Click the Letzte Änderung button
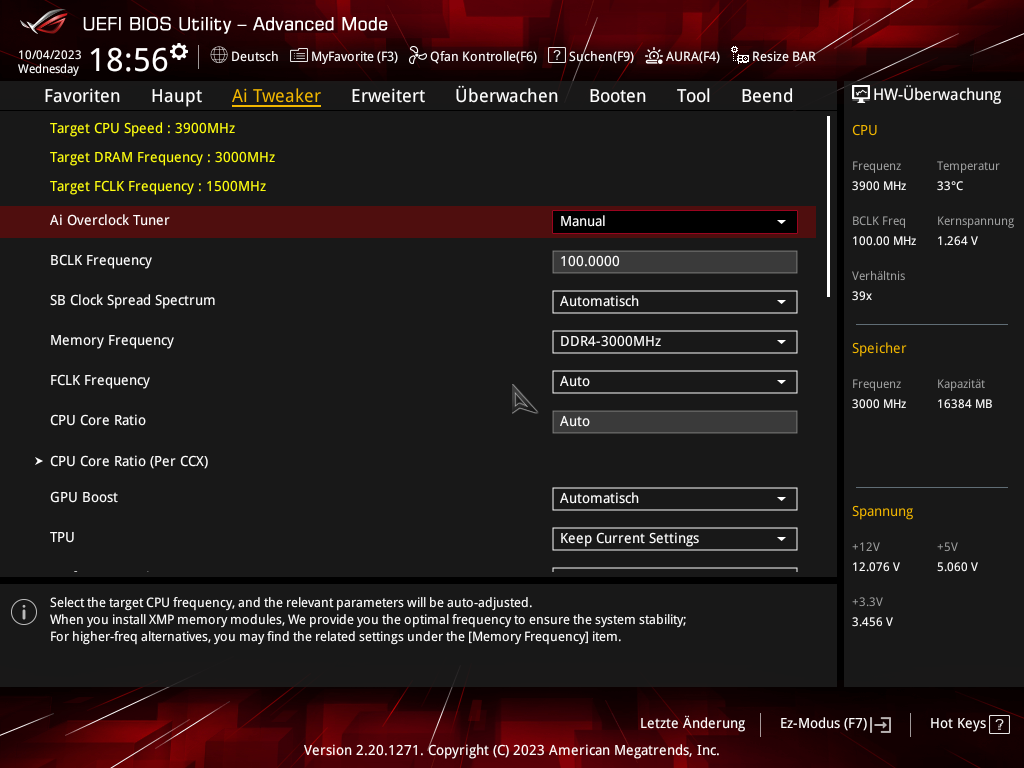The image size is (1024, 768). pyautogui.click(x=692, y=724)
